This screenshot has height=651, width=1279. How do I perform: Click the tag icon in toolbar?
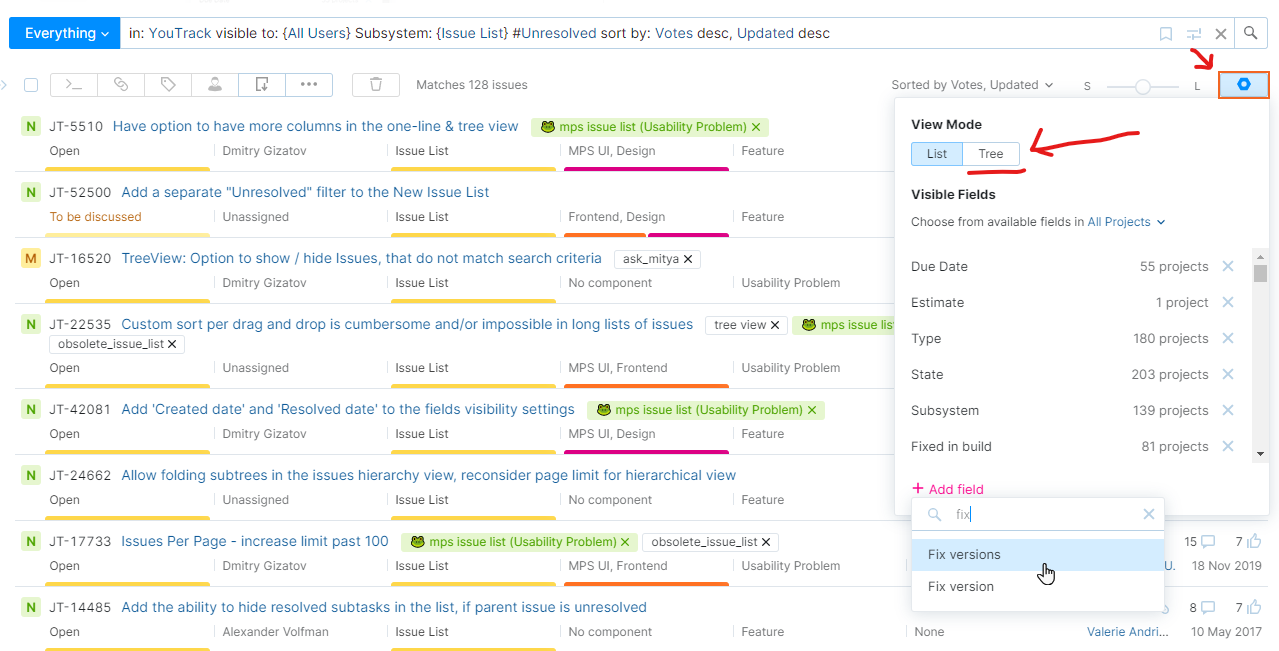[x=168, y=85]
